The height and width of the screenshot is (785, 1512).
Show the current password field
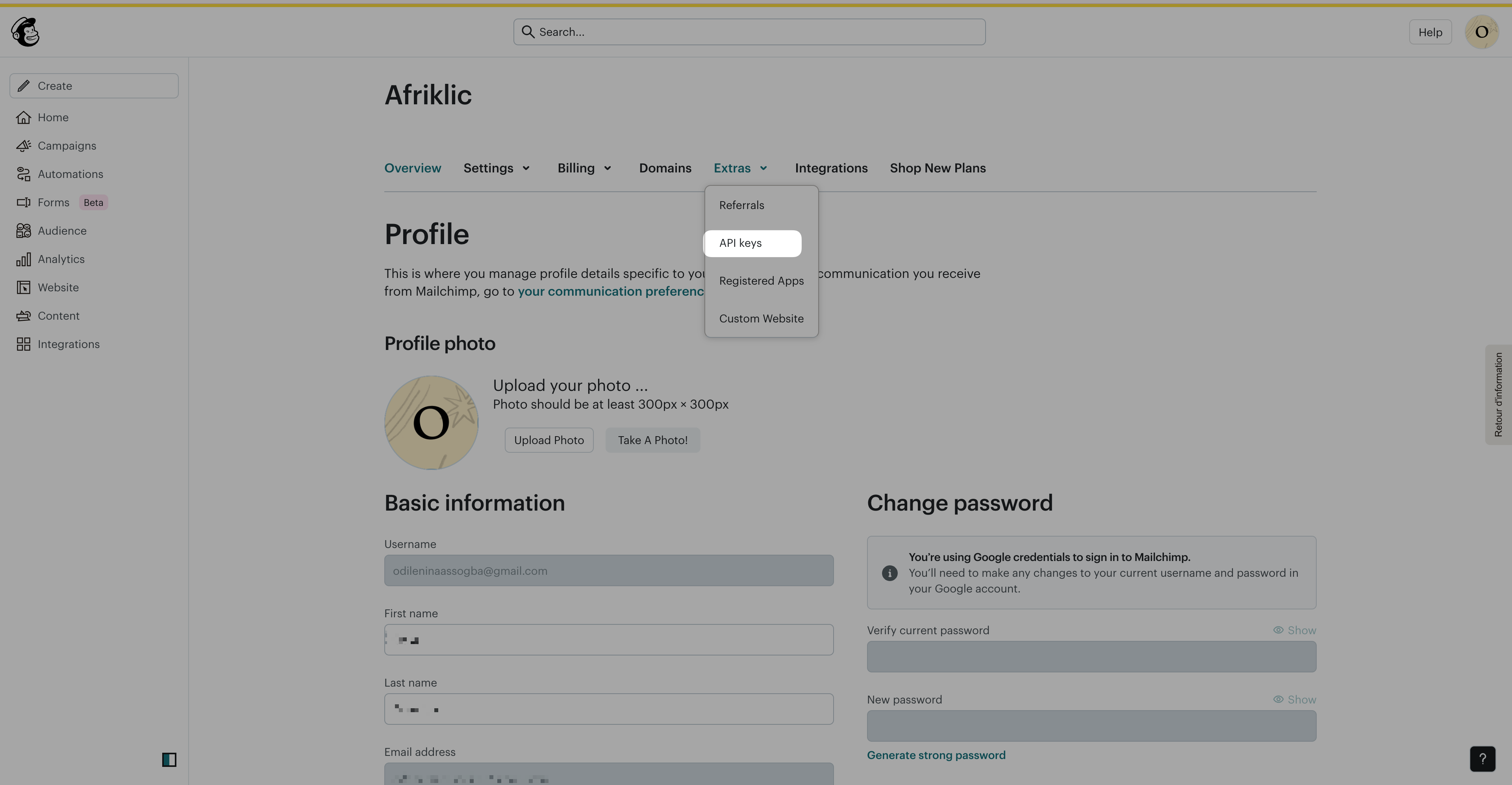click(x=1294, y=630)
